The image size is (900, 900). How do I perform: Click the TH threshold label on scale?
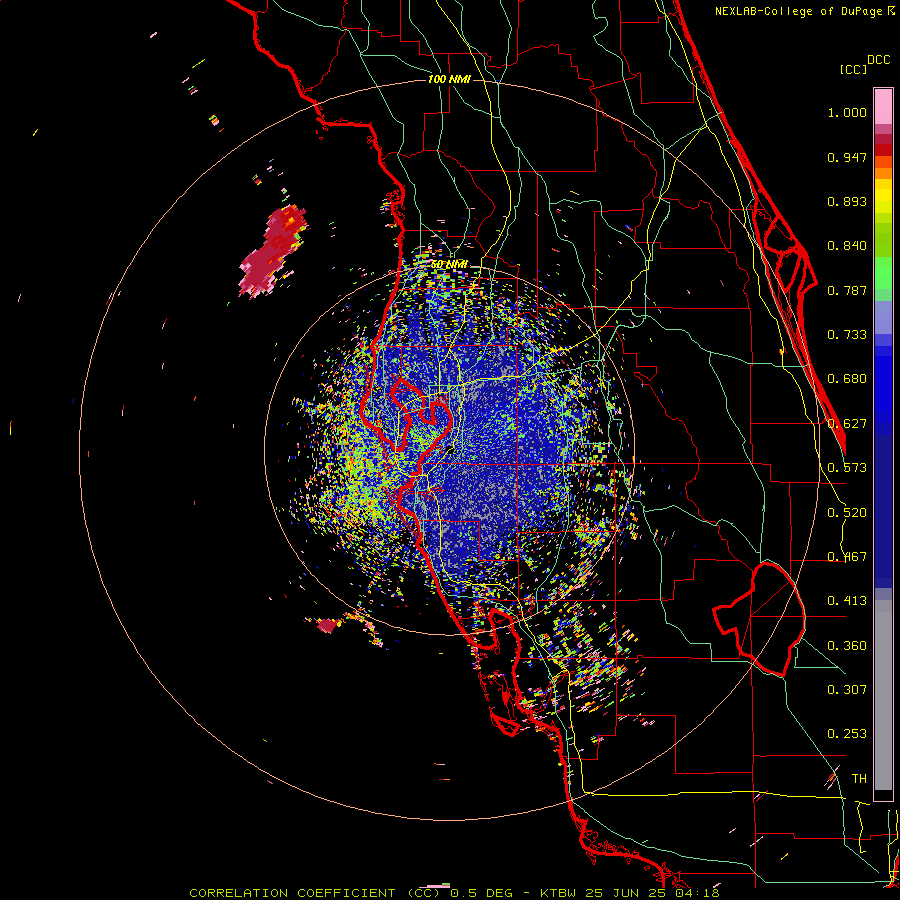pos(859,779)
